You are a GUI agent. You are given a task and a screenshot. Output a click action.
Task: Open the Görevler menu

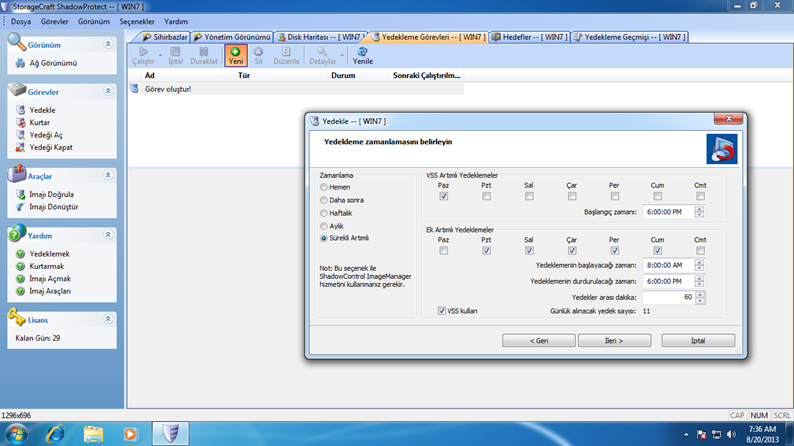tap(54, 22)
